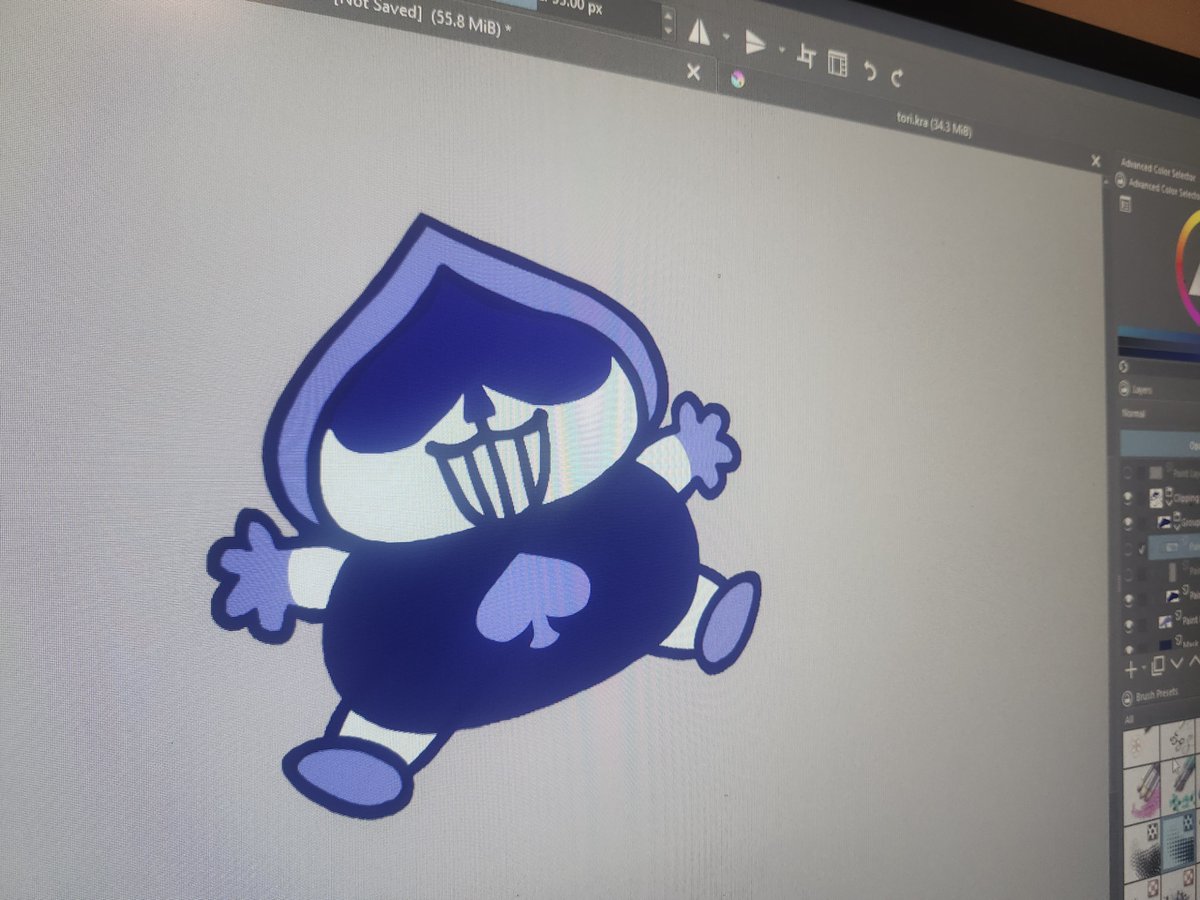Toggle vertical mirror tool
The image size is (1200, 900).
click(755, 41)
